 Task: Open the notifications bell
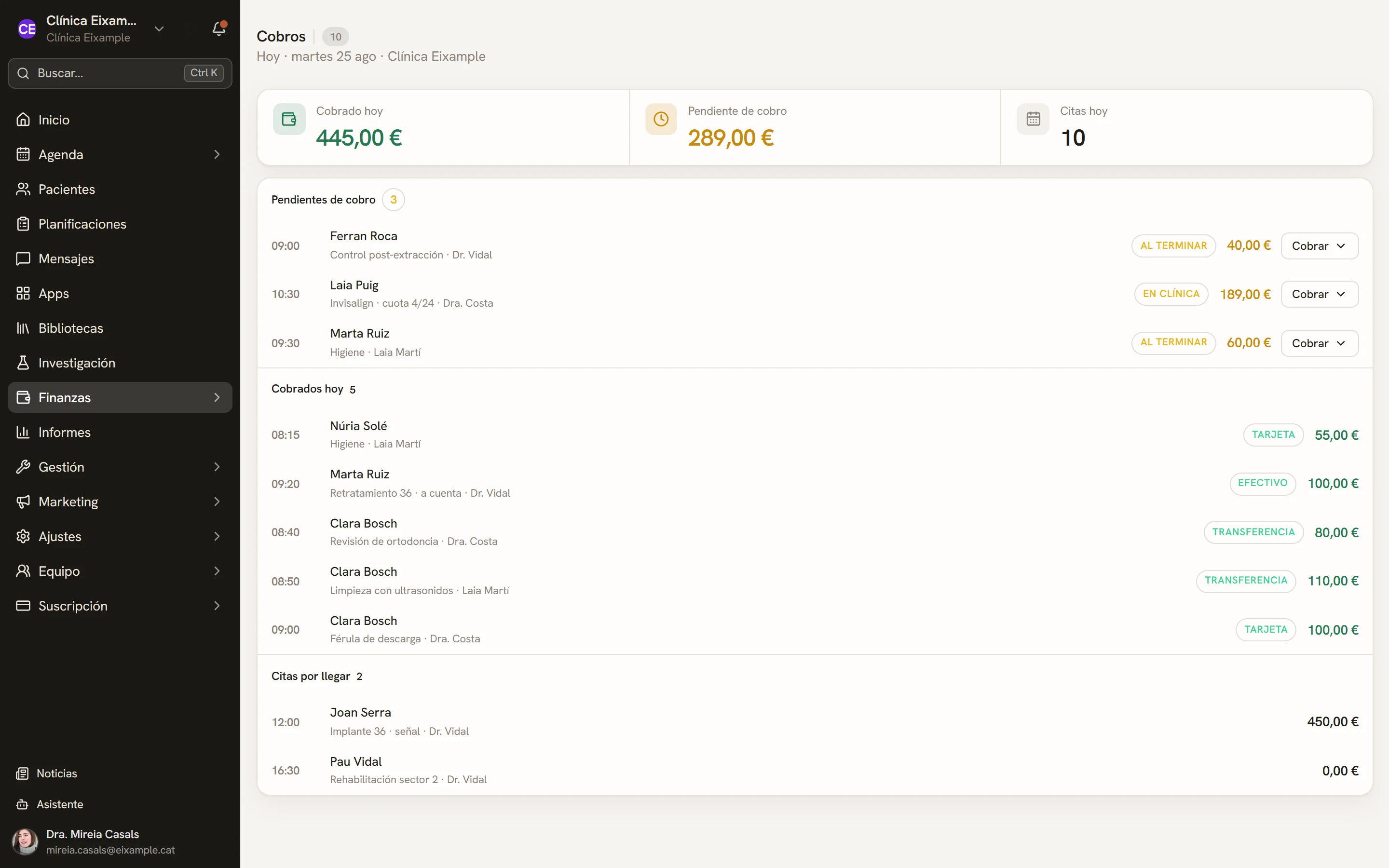click(218, 28)
